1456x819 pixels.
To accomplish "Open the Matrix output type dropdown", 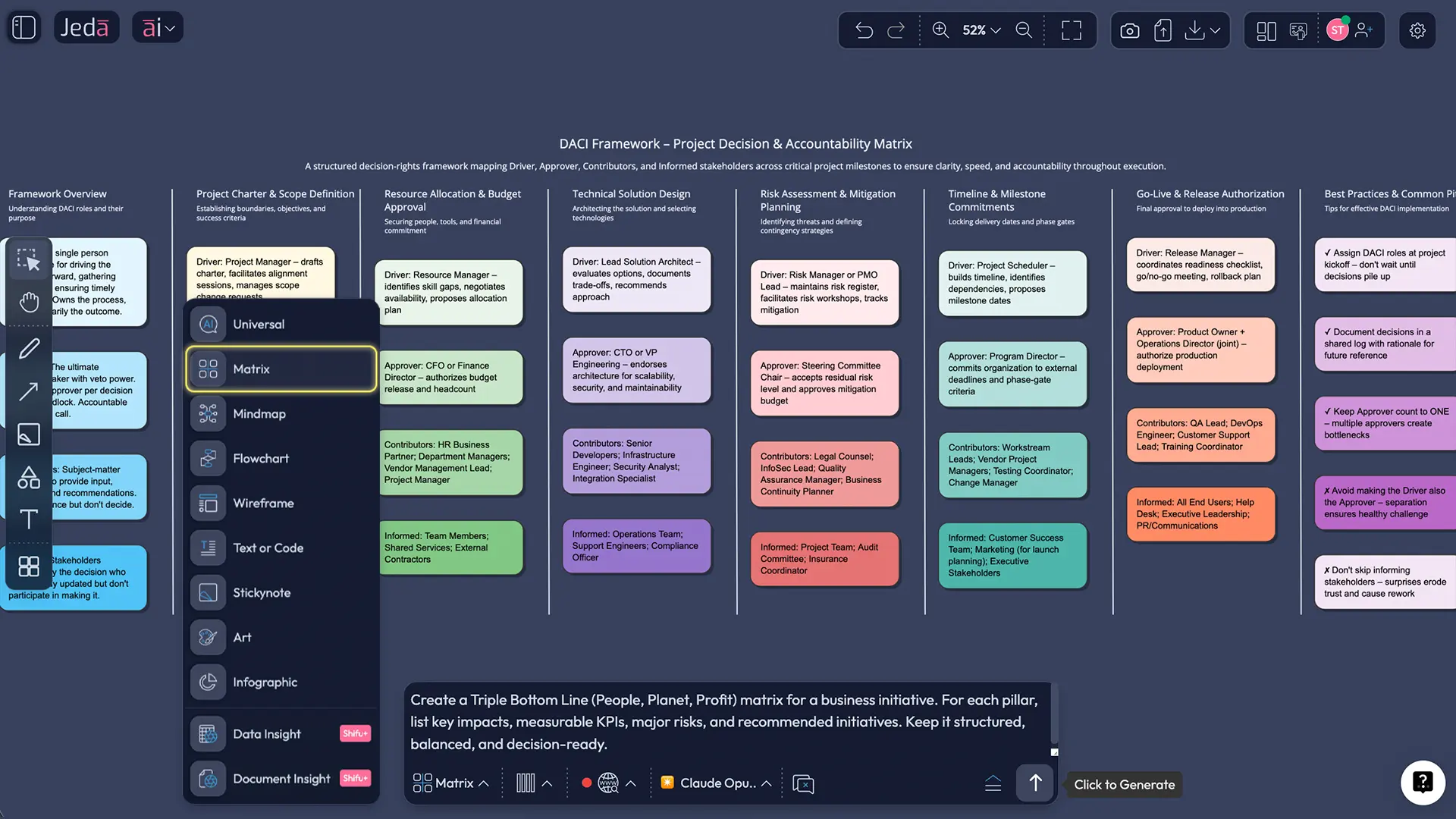I will [x=450, y=783].
